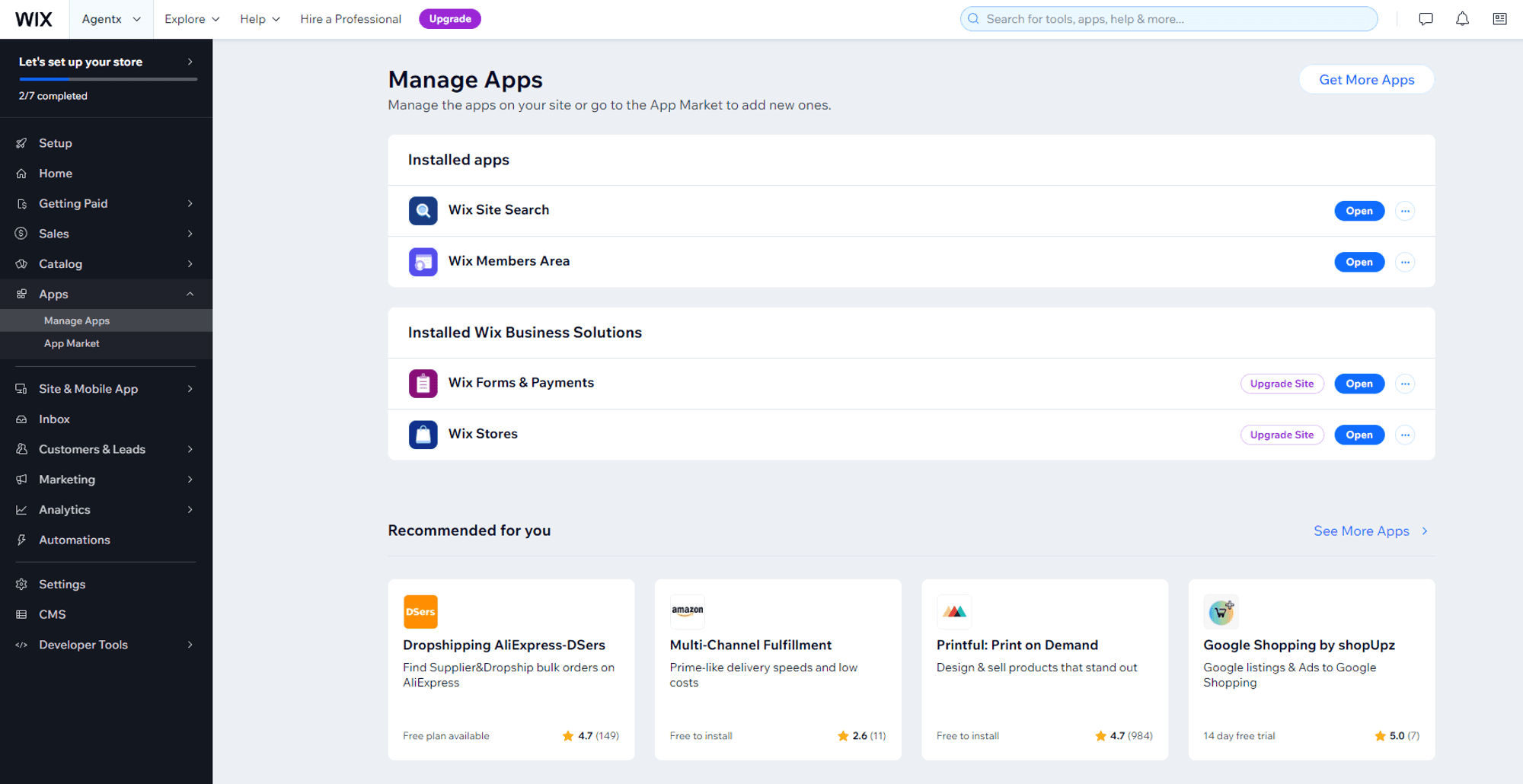Viewport: 1523px width, 784px height.
Task: Click the Wix Stores bag icon
Action: point(423,435)
